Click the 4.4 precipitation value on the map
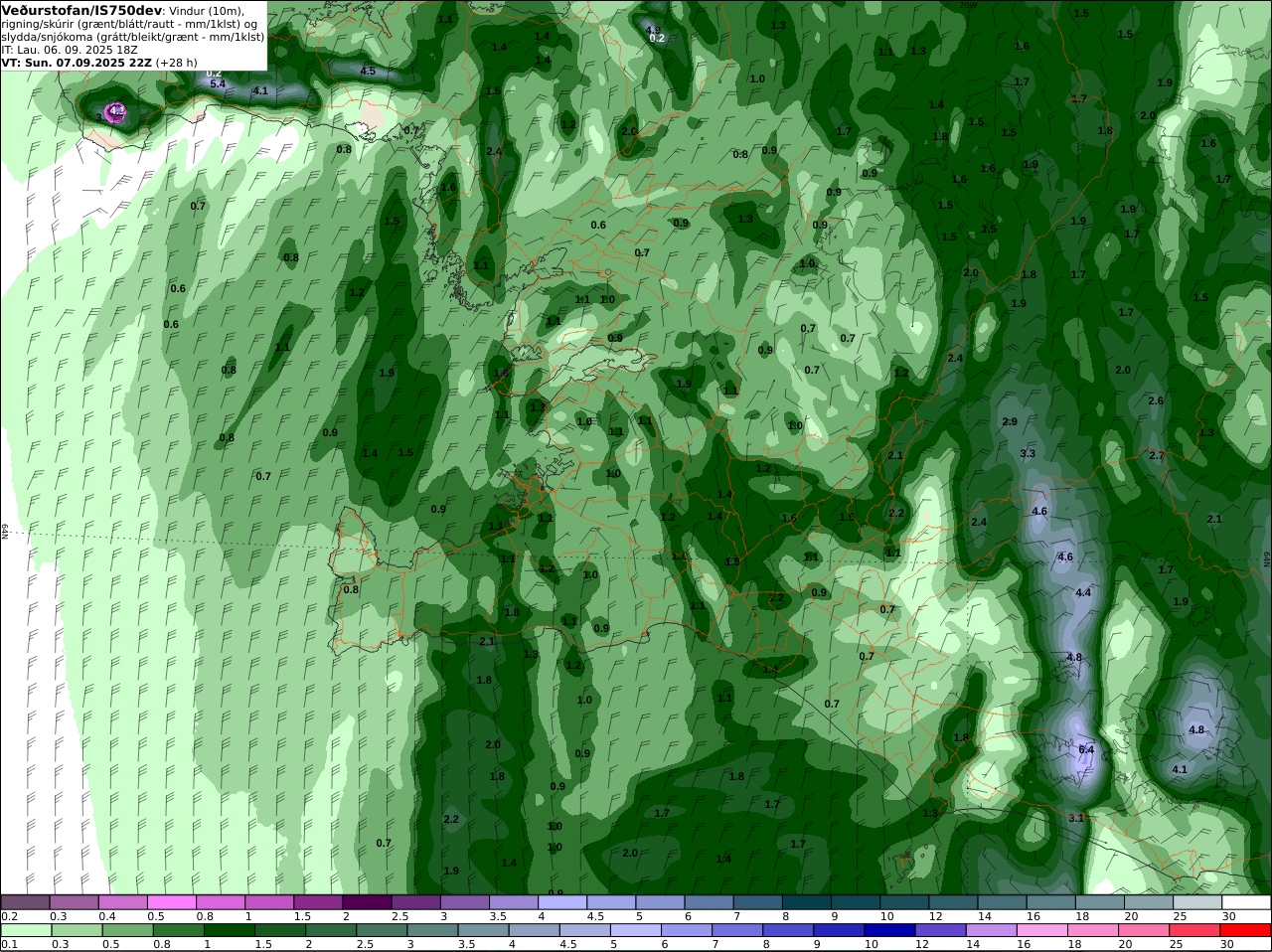The height and width of the screenshot is (952, 1272). pos(1083,592)
